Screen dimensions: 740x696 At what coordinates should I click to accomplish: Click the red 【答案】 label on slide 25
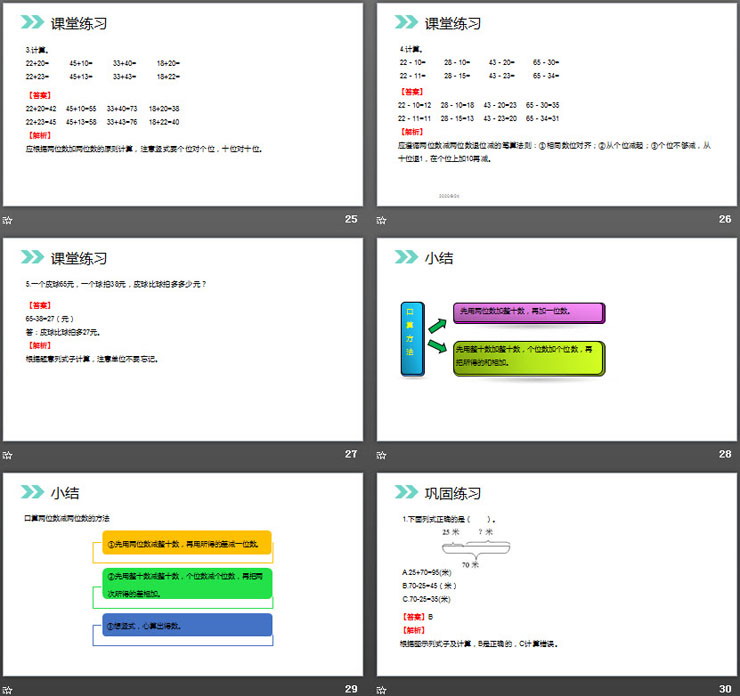click(39, 95)
